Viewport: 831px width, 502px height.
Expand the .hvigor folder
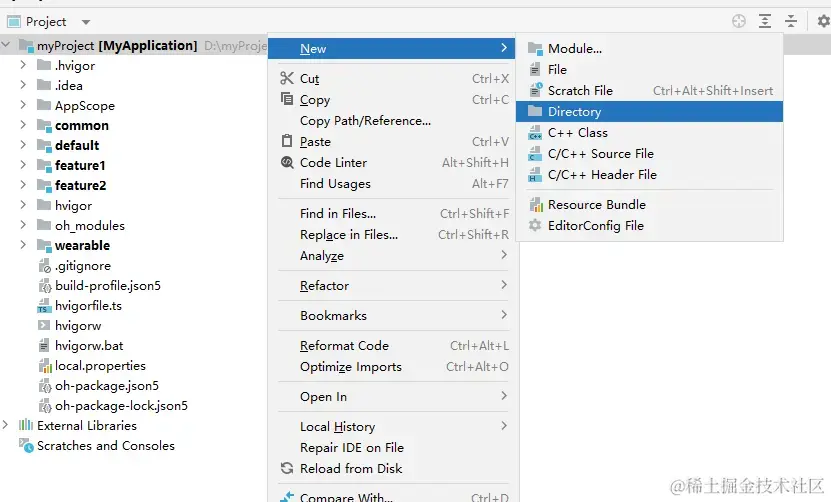click(23, 65)
